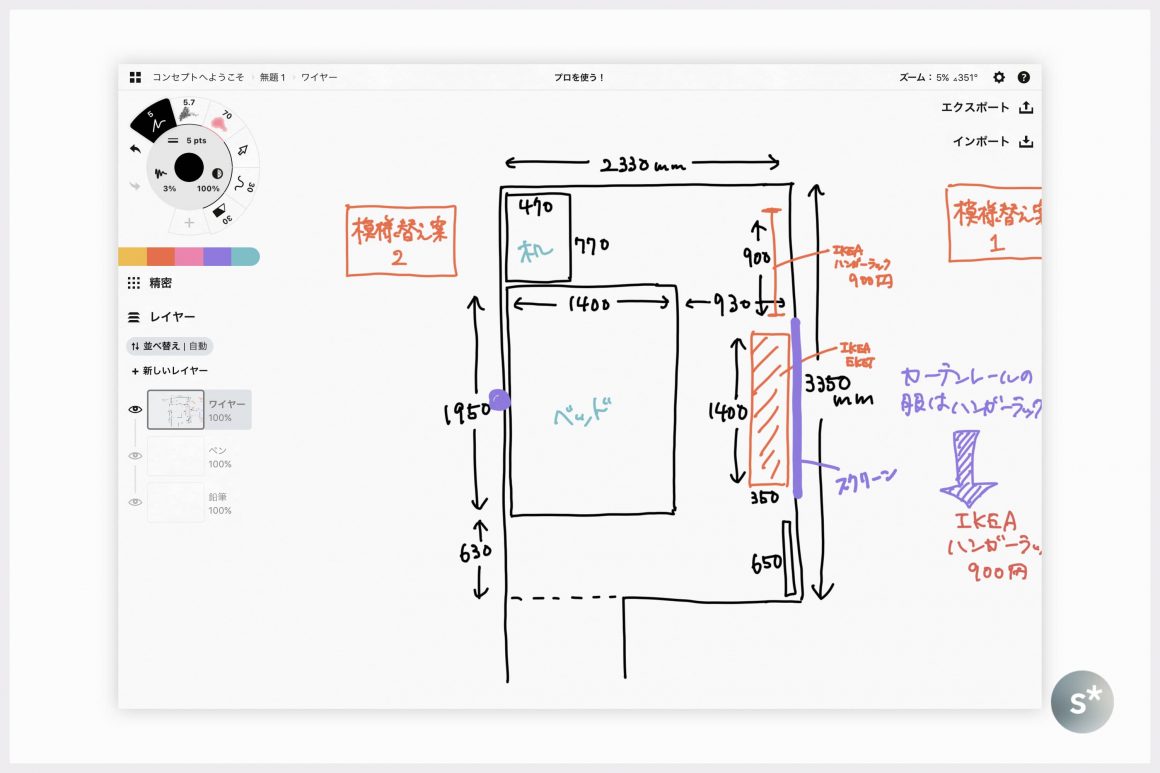Pick the purple color swatch
The width and height of the screenshot is (1160, 773).
click(x=217, y=257)
